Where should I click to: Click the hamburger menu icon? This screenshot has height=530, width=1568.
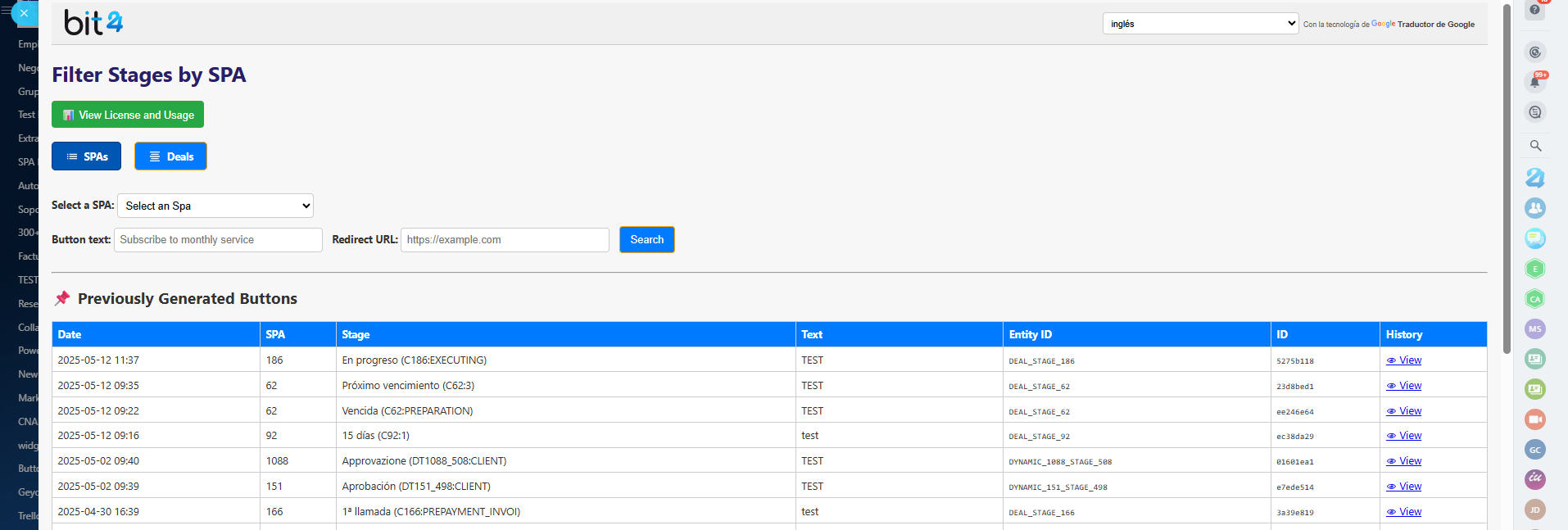coord(7,11)
